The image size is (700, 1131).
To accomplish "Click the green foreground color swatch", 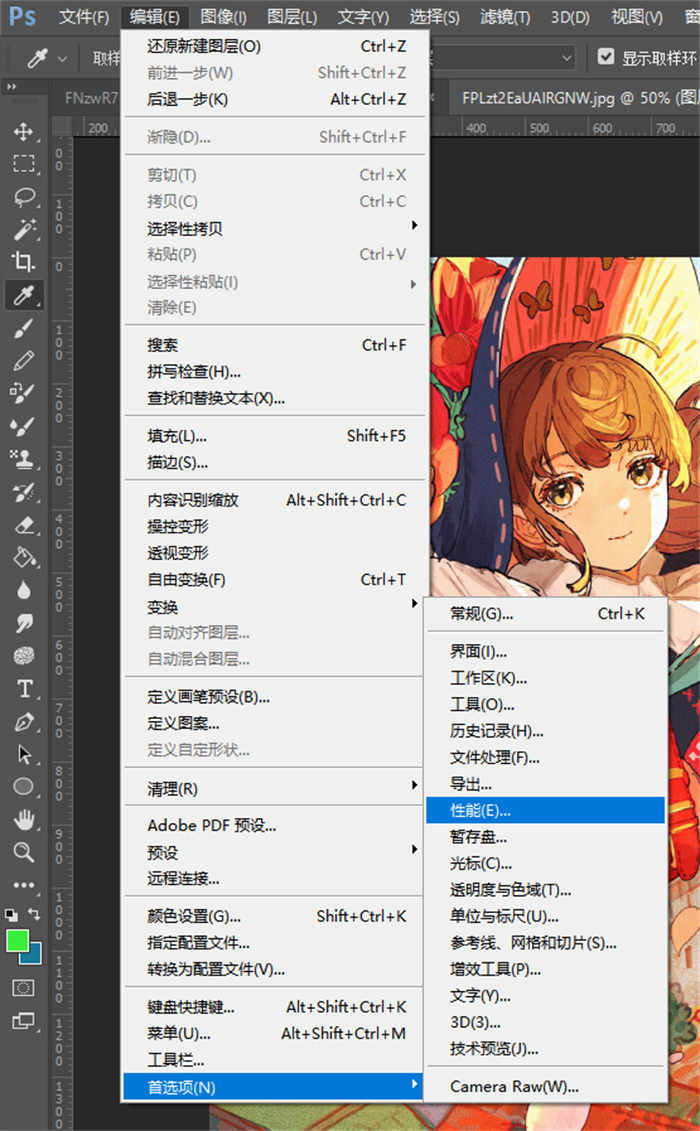I will coord(17,940).
